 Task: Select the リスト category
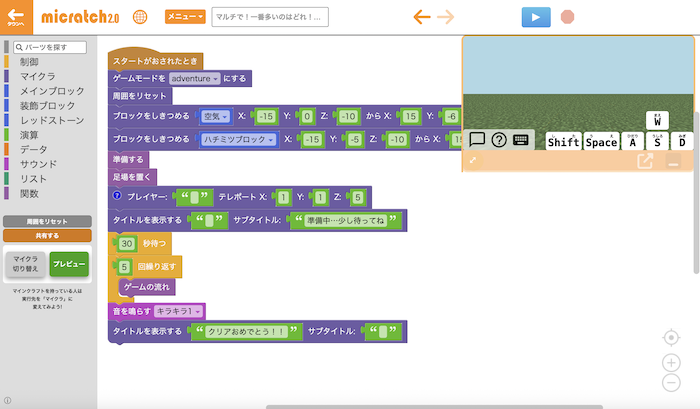pyautogui.click(x=33, y=179)
